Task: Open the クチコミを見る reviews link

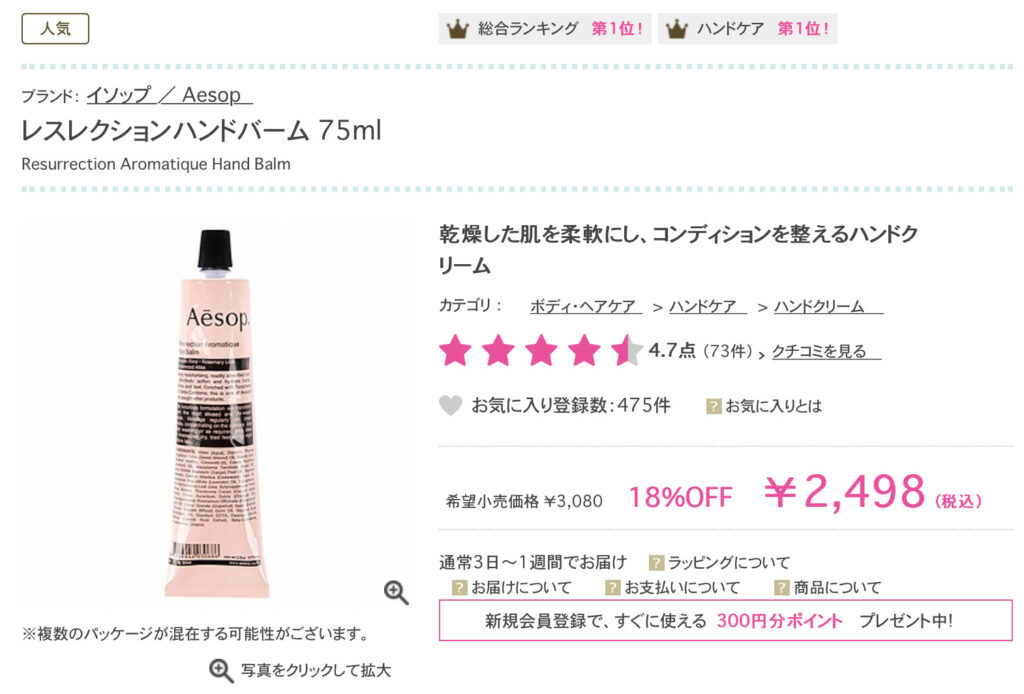Action: pos(826,351)
